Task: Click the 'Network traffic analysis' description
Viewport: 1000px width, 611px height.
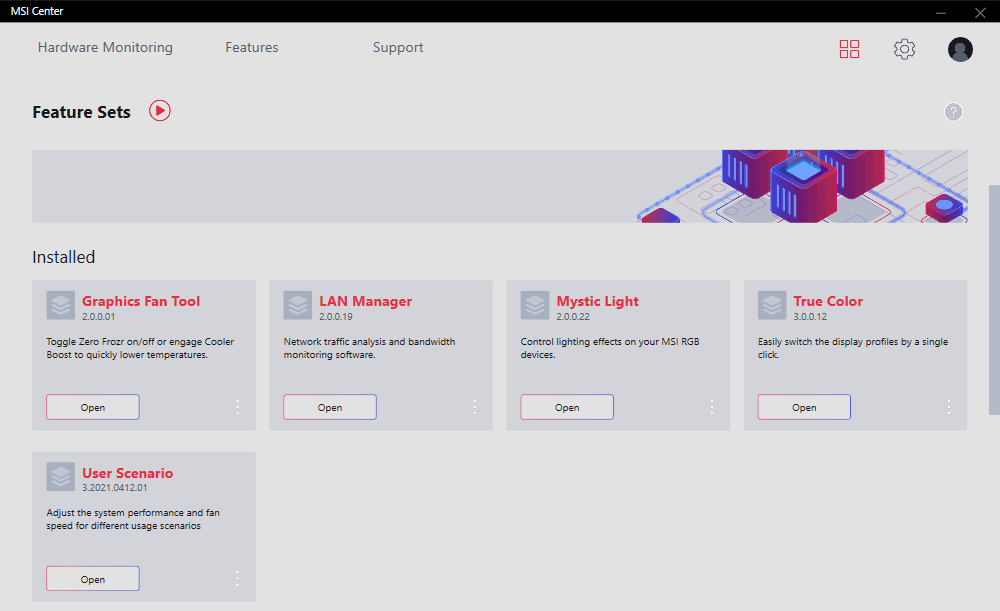Action: point(369,348)
